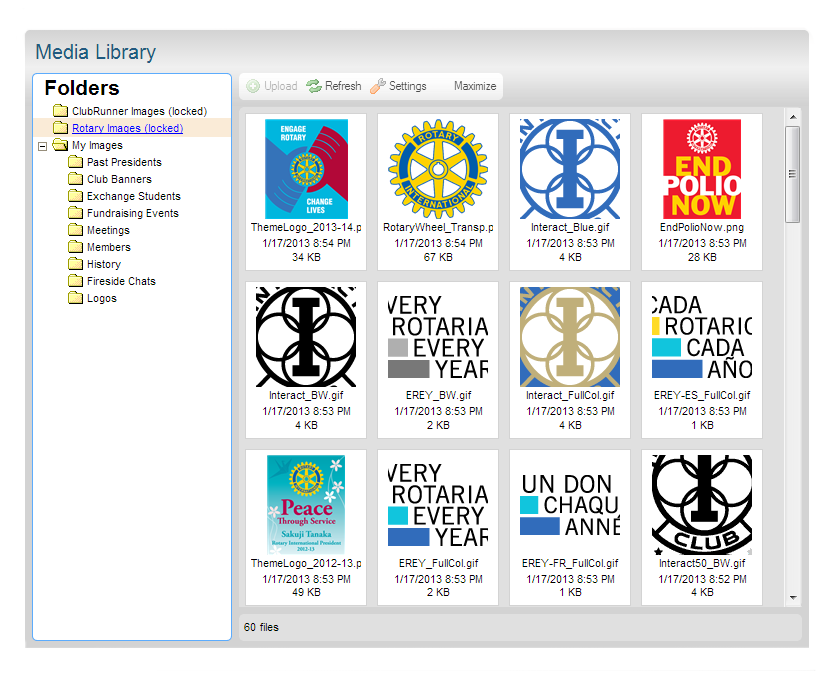Screen dimensions: 834x687
Task: Click the scrollbar up arrow
Action: pyautogui.click(x=793, y=117)
